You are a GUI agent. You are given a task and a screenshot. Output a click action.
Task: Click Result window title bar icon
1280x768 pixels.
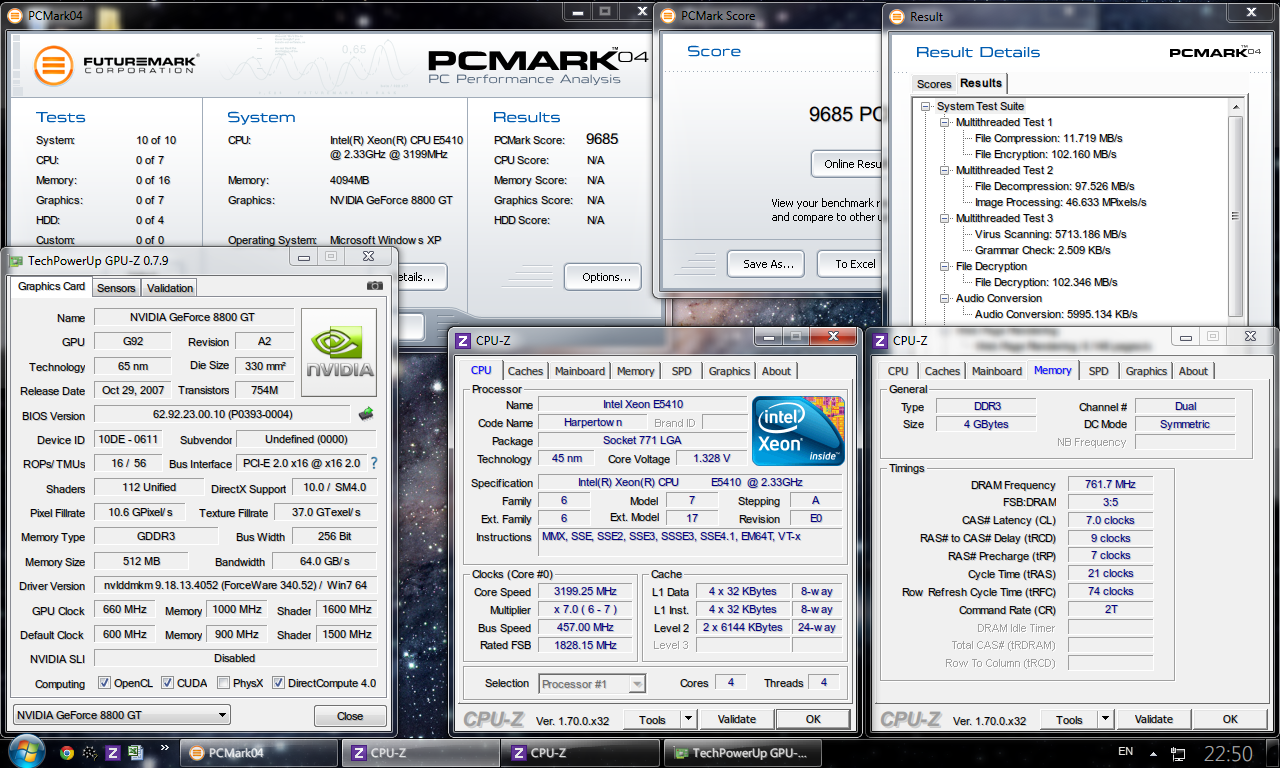tap(897, 16)
